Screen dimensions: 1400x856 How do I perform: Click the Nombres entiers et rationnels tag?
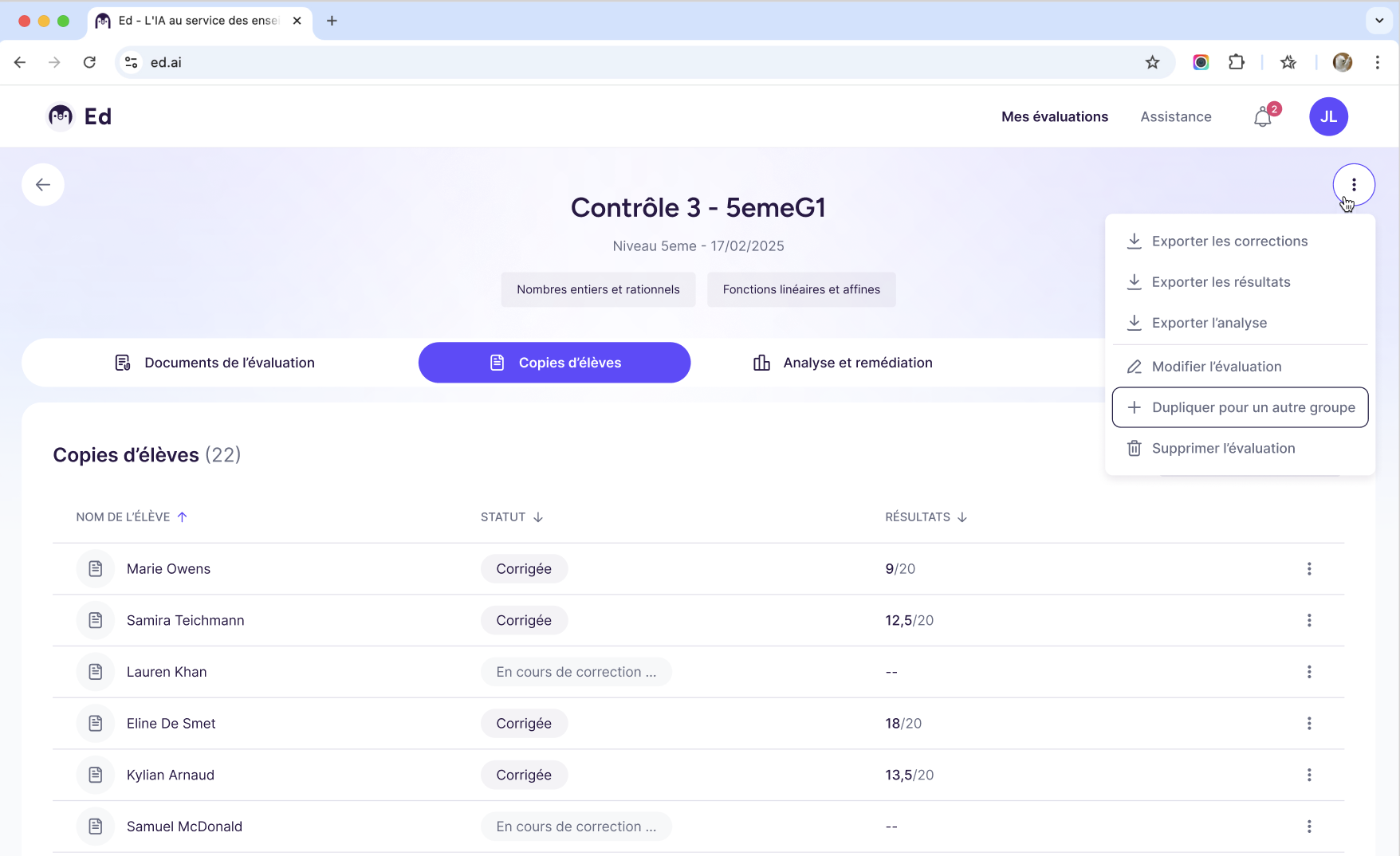(x=598, y=289)
